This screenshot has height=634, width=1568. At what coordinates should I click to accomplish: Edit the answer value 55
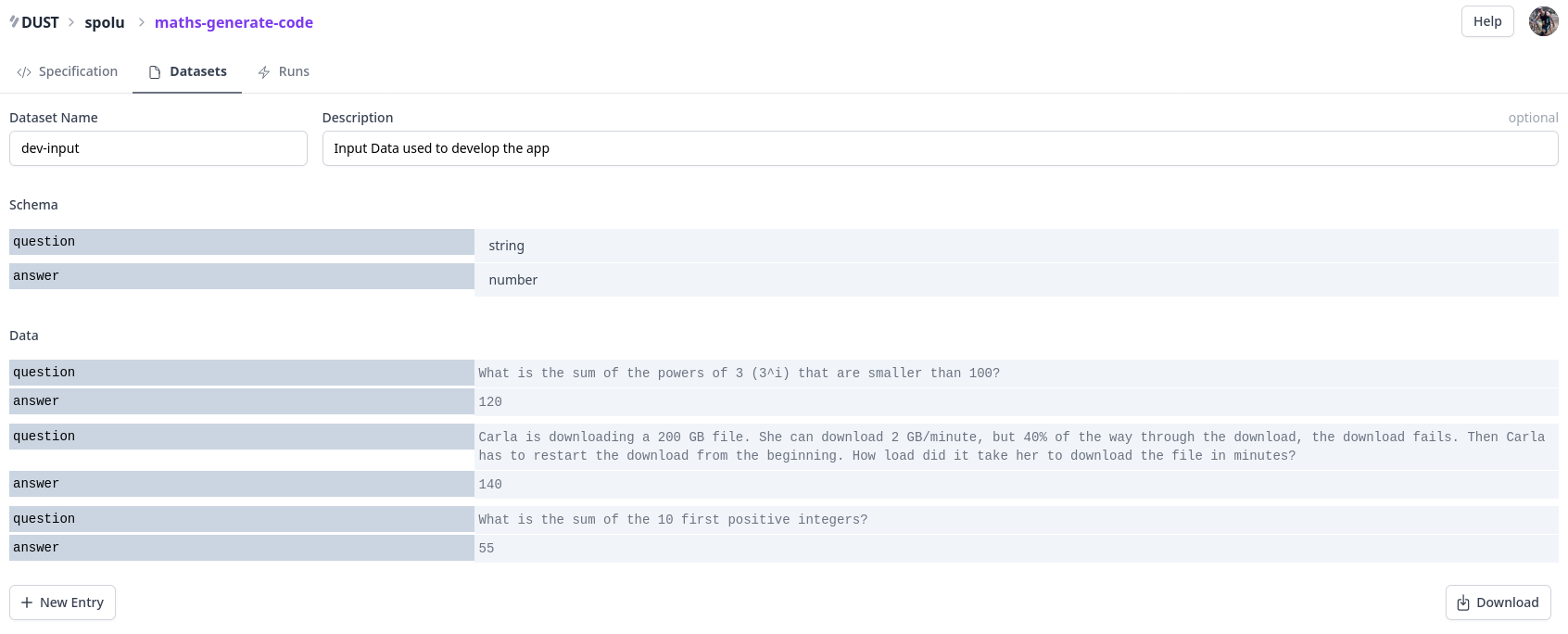(1017, 548)
